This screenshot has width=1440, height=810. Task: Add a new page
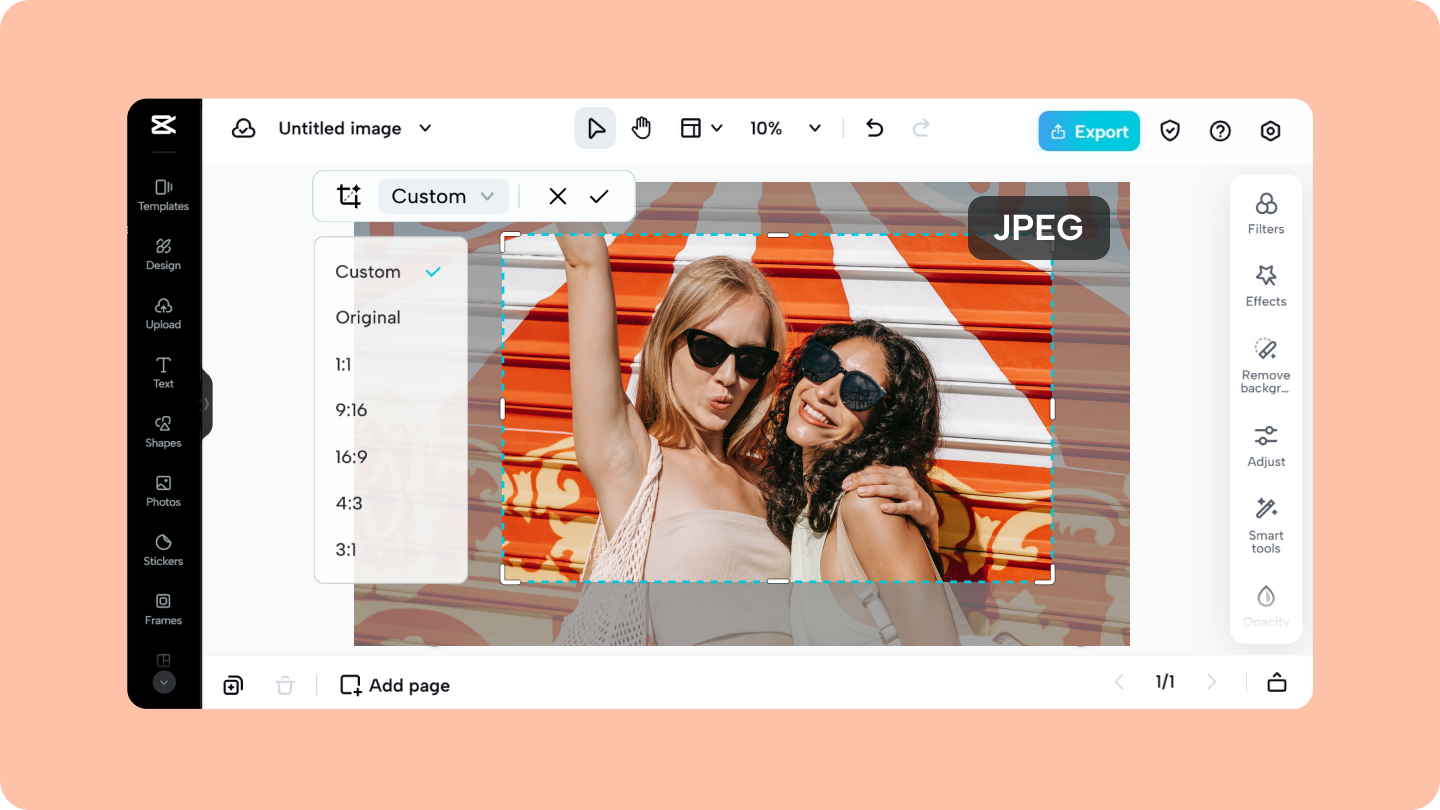tap(394, 685)
